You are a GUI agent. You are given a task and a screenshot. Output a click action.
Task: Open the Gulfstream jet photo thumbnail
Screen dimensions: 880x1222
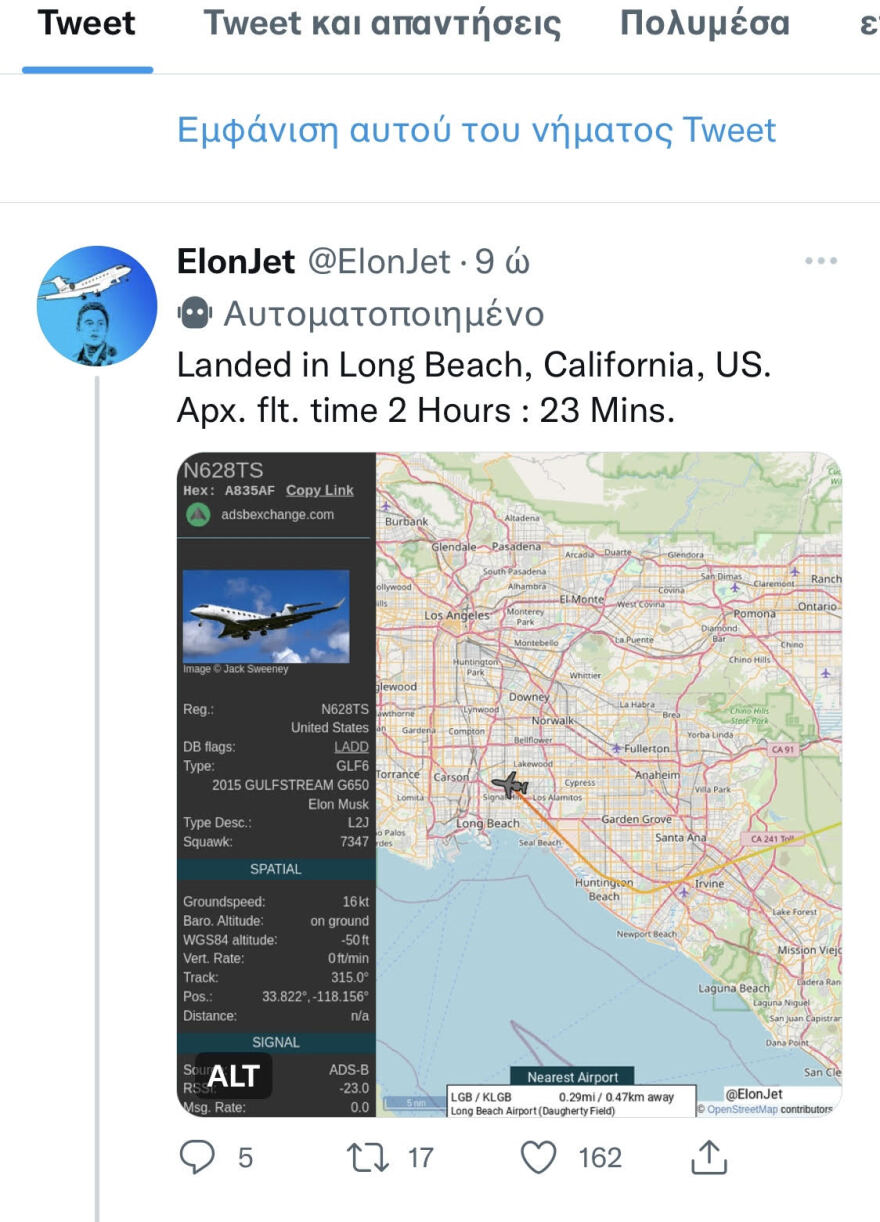[x=266, y=616]
